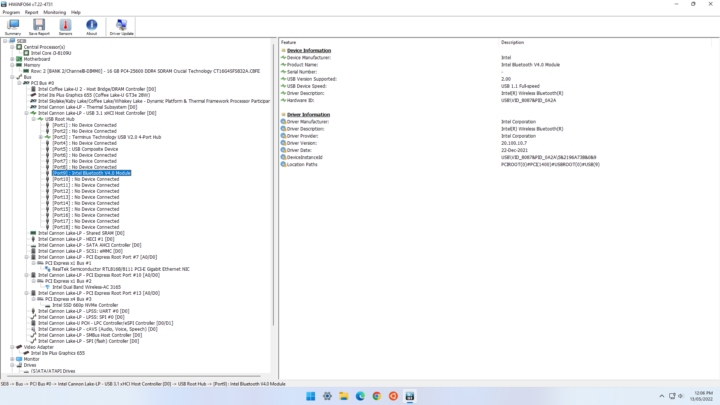
Task: Click the HWiNFO taskbar icon
Action: click(410, 396)
